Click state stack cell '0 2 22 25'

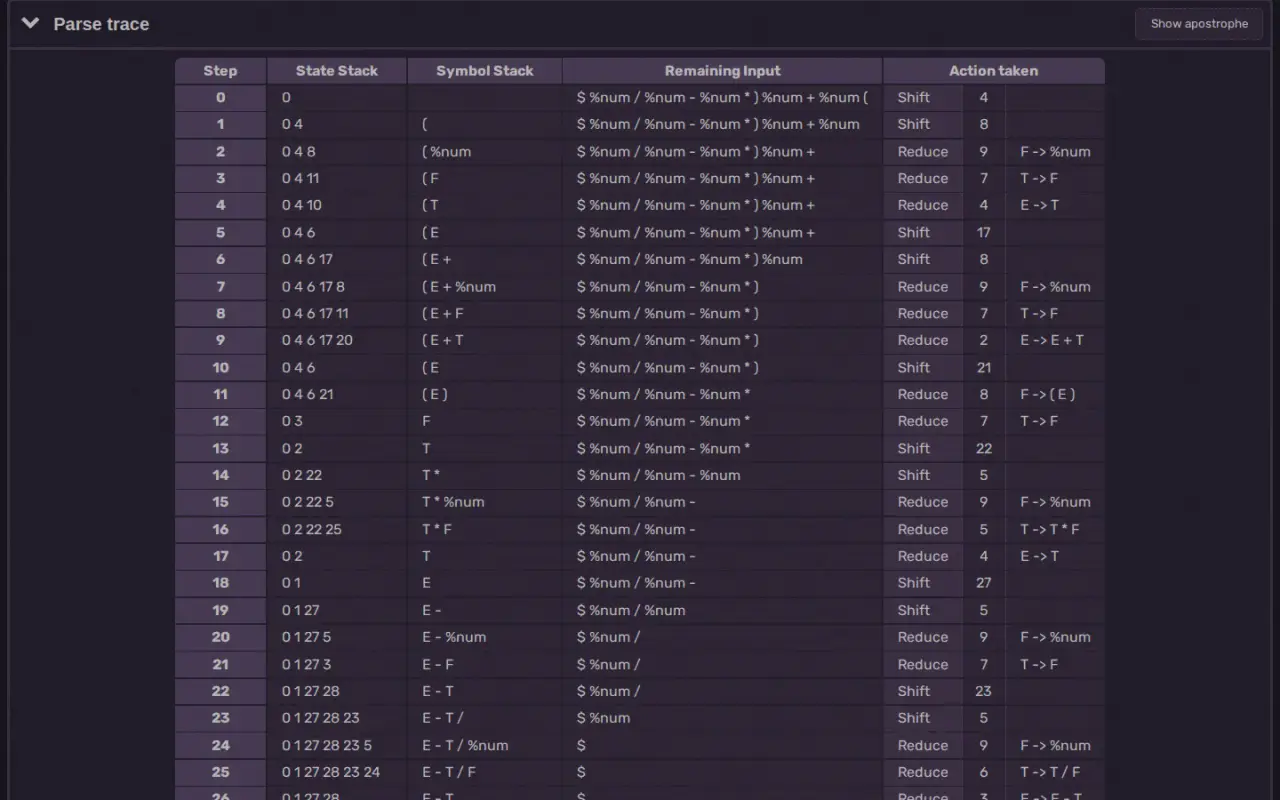tap(337, 529)
